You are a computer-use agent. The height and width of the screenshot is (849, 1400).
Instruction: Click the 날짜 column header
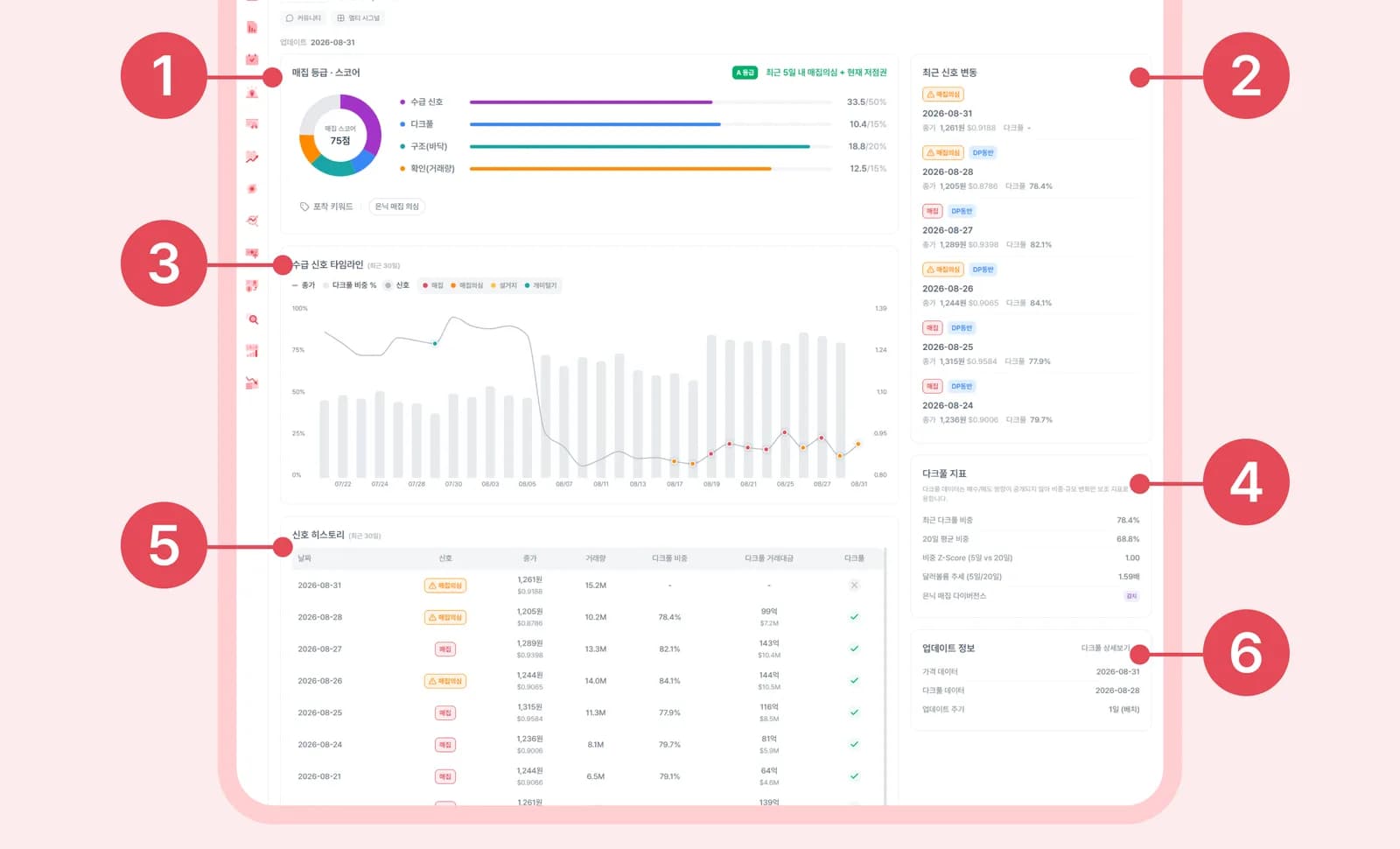click(304, 558)
